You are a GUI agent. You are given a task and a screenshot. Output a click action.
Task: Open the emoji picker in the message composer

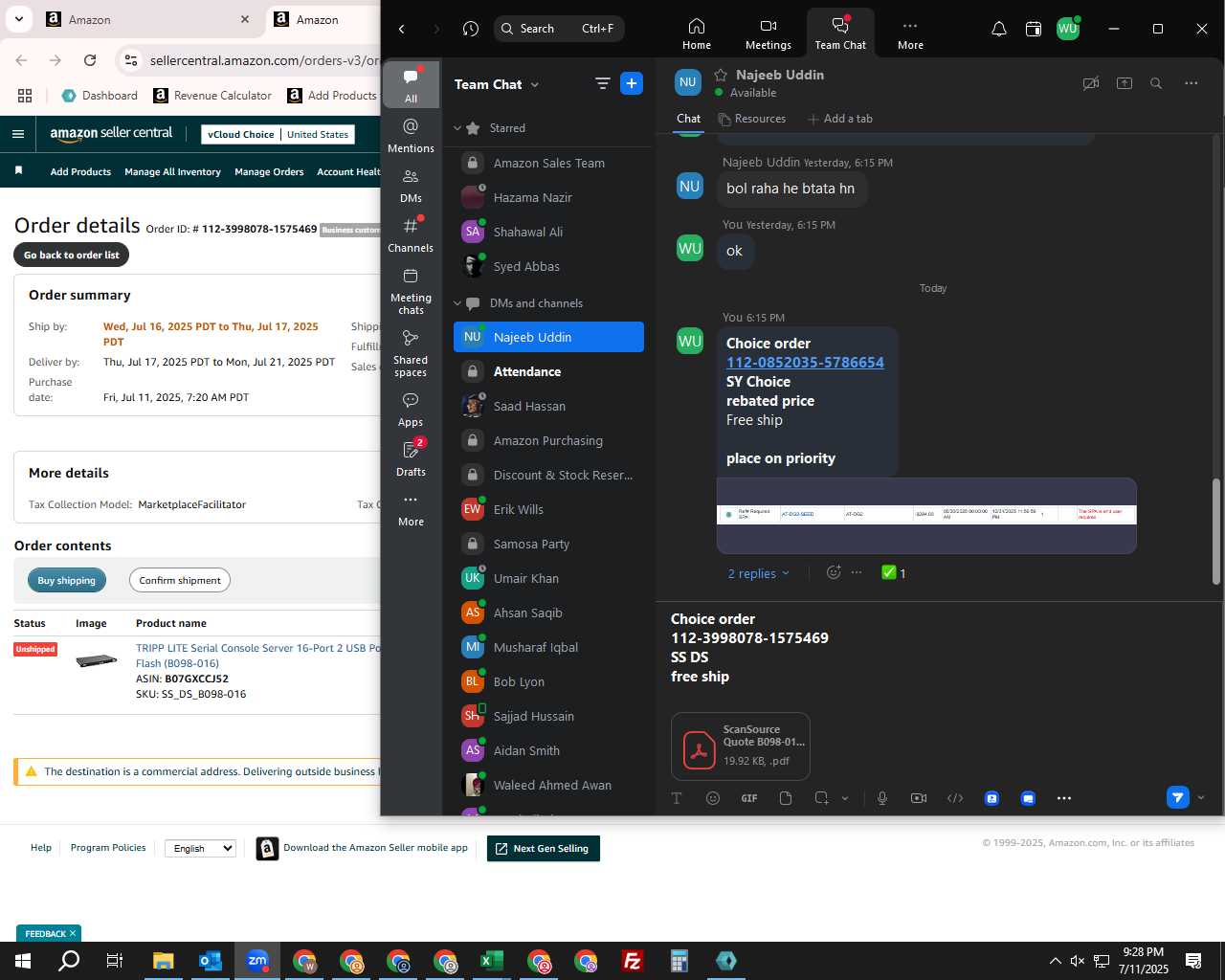point(713,798)
